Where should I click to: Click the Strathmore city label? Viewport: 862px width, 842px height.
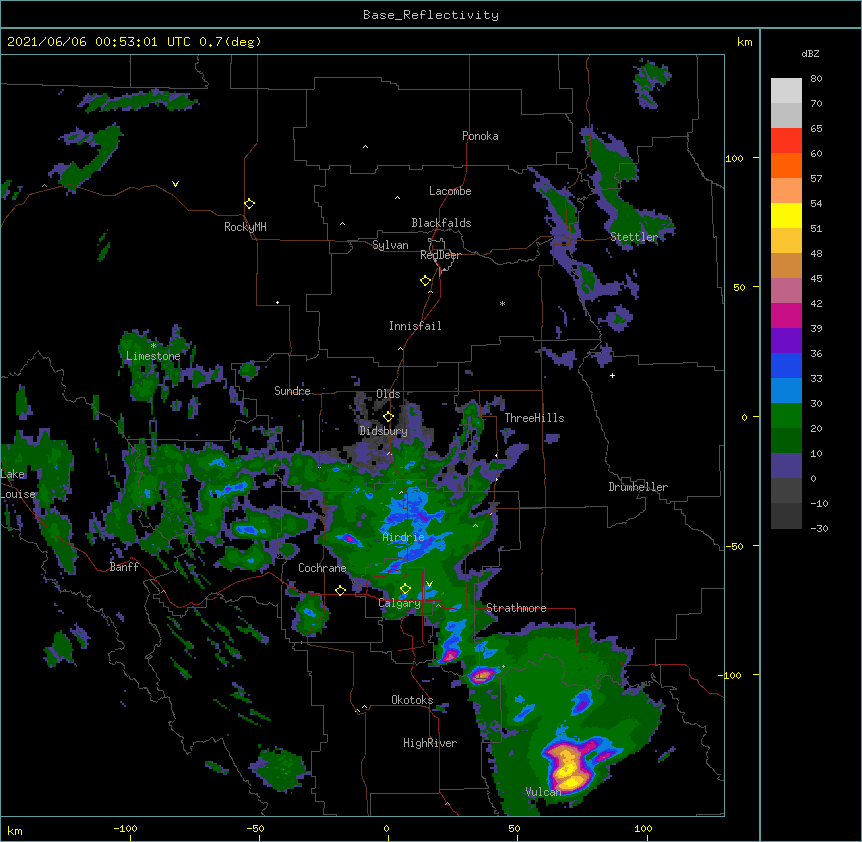point(516,608)
